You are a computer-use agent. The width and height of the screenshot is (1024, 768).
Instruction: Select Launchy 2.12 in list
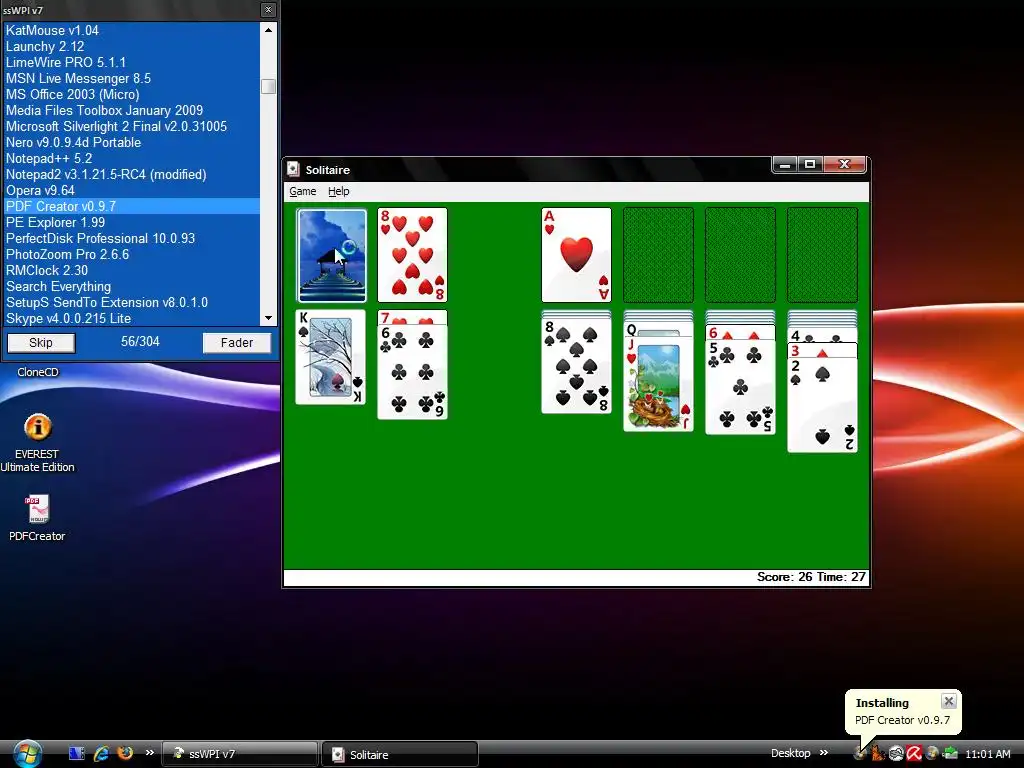pos(132,46)
